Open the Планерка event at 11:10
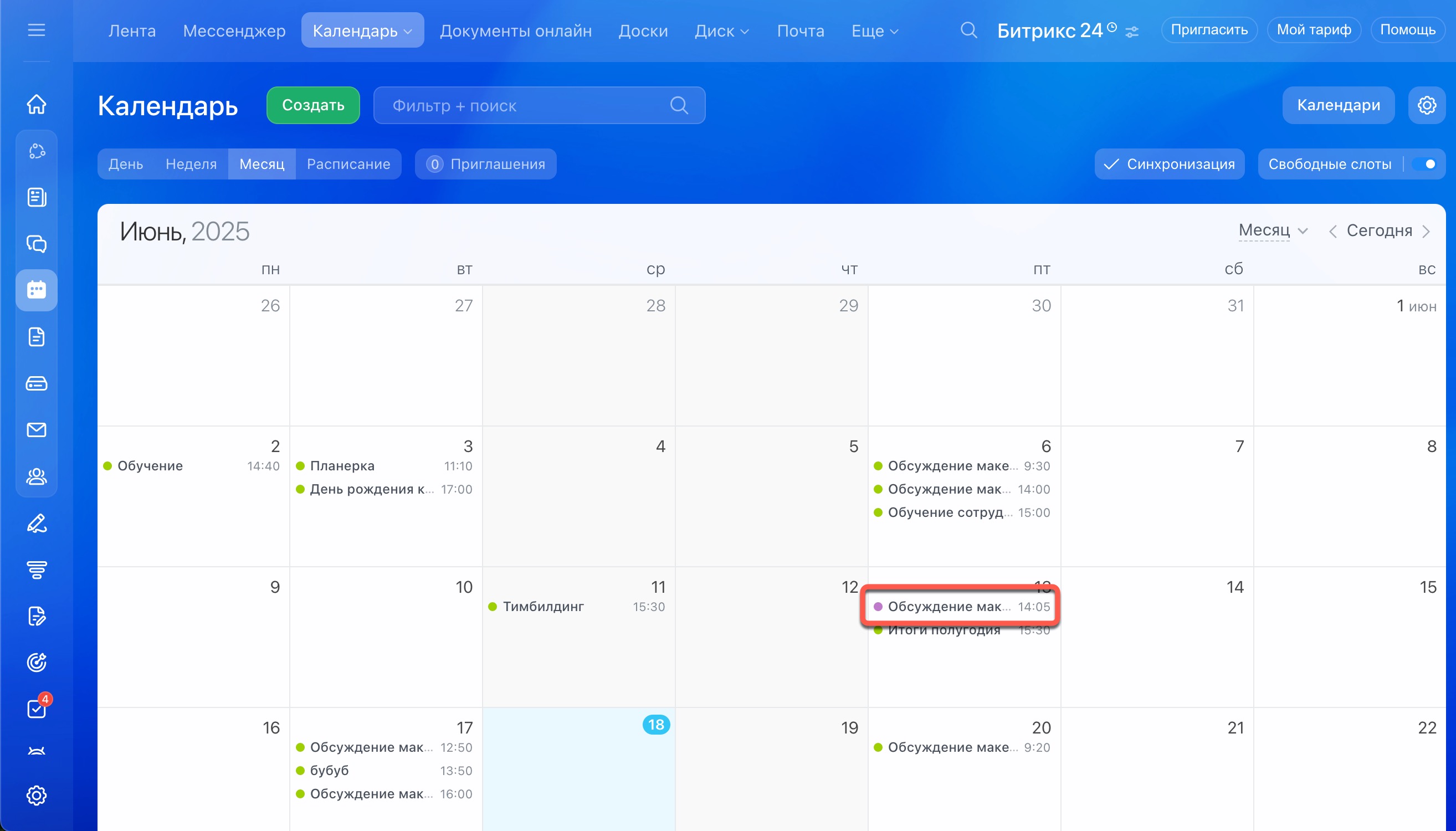Image resolution: width=1456 pixels, height=831 pixels. 384,466
